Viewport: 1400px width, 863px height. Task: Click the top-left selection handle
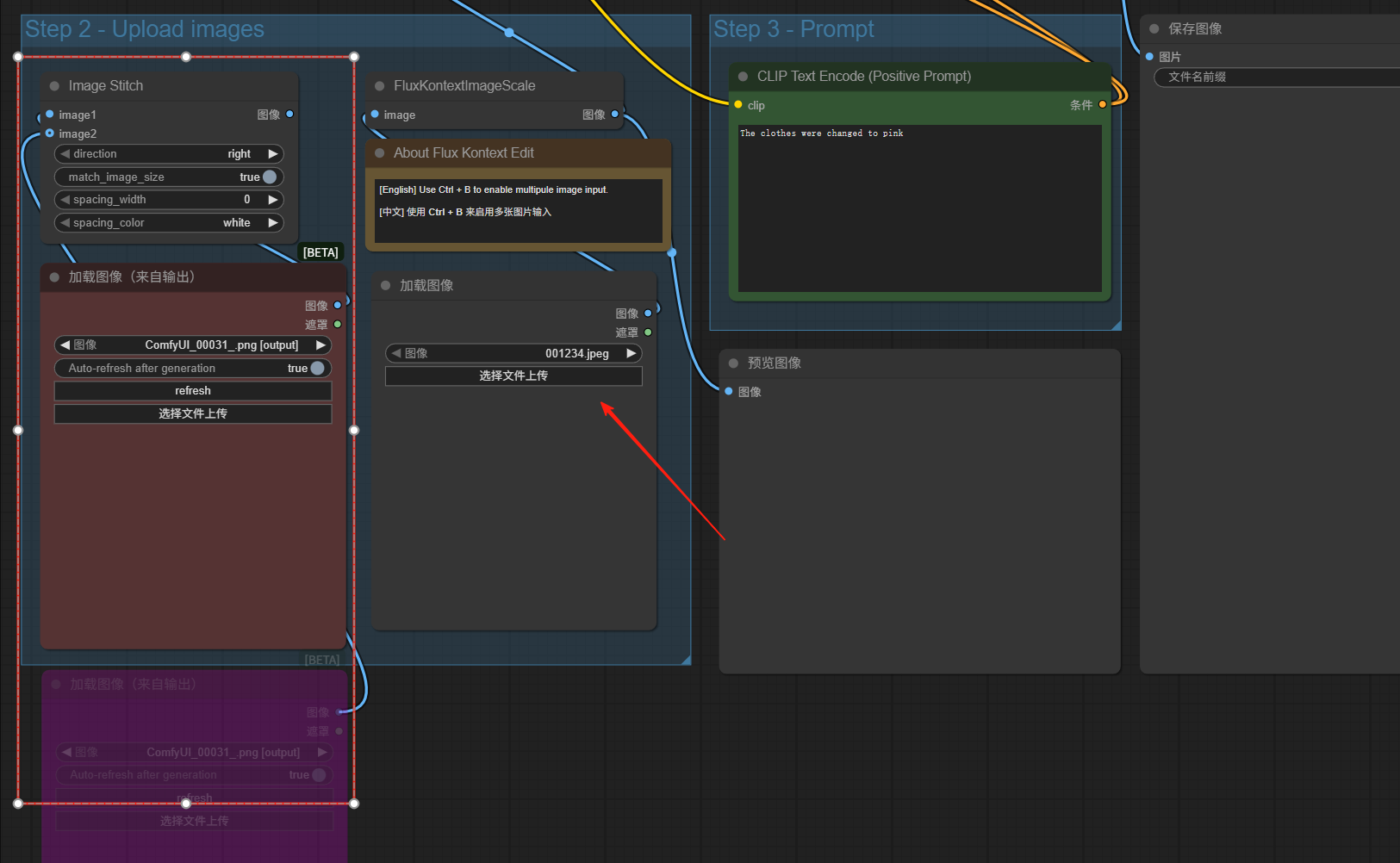pos(18,57)
